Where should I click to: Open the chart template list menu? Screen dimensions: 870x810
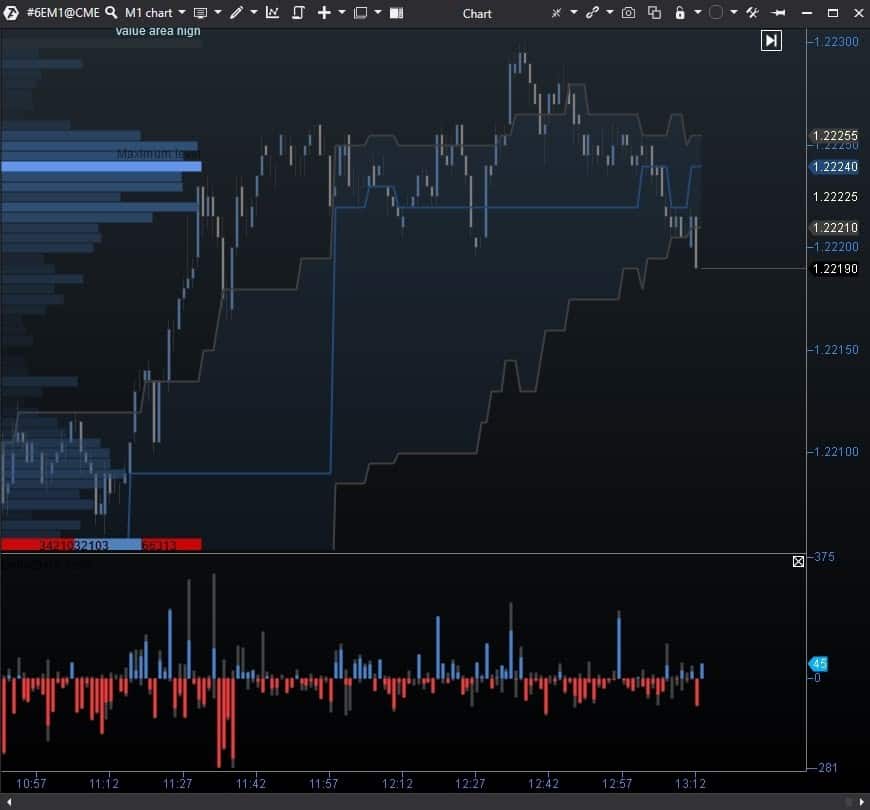(x=201, y=13)
